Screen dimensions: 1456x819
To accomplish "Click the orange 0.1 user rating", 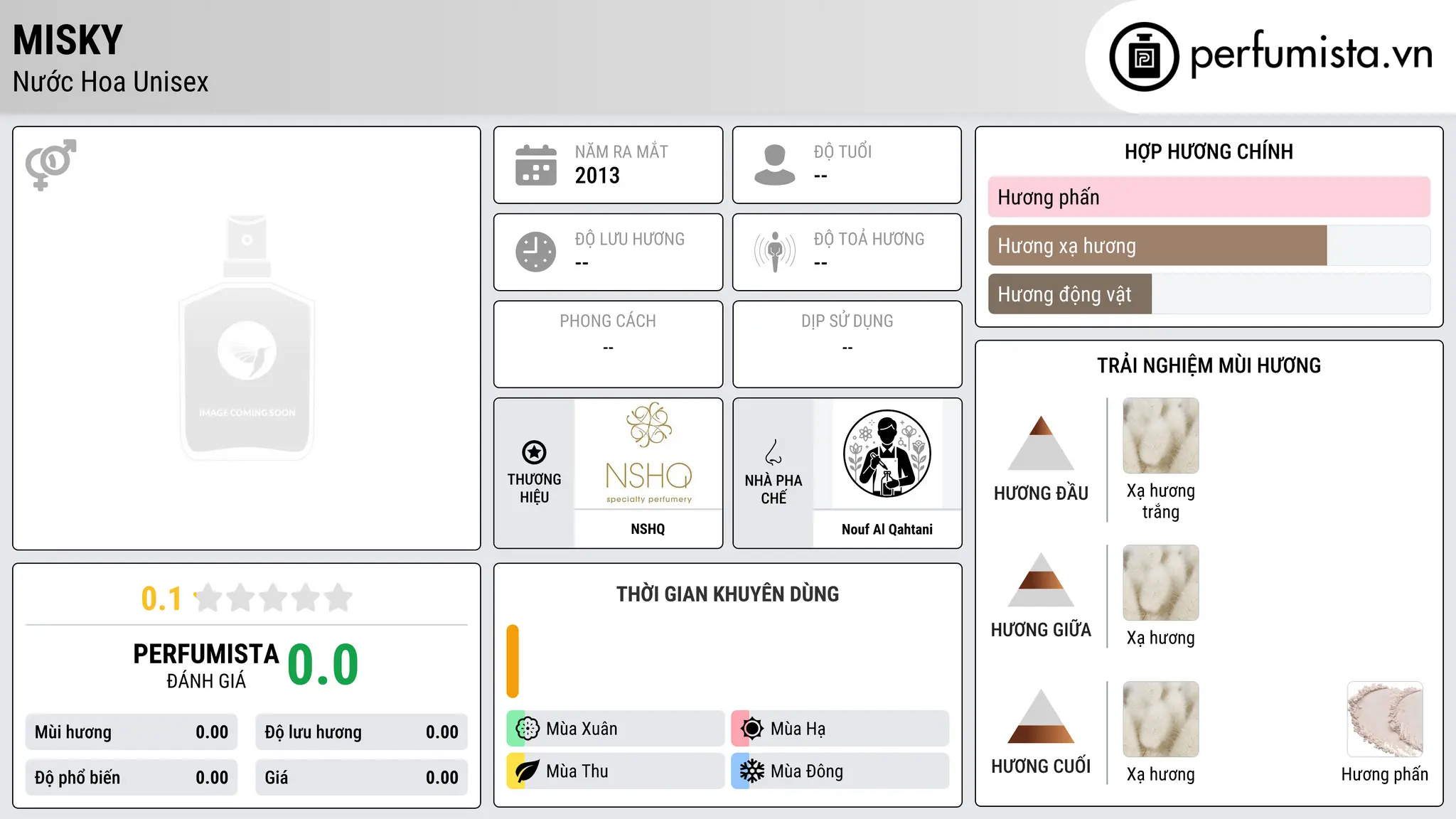I will 161,599.
